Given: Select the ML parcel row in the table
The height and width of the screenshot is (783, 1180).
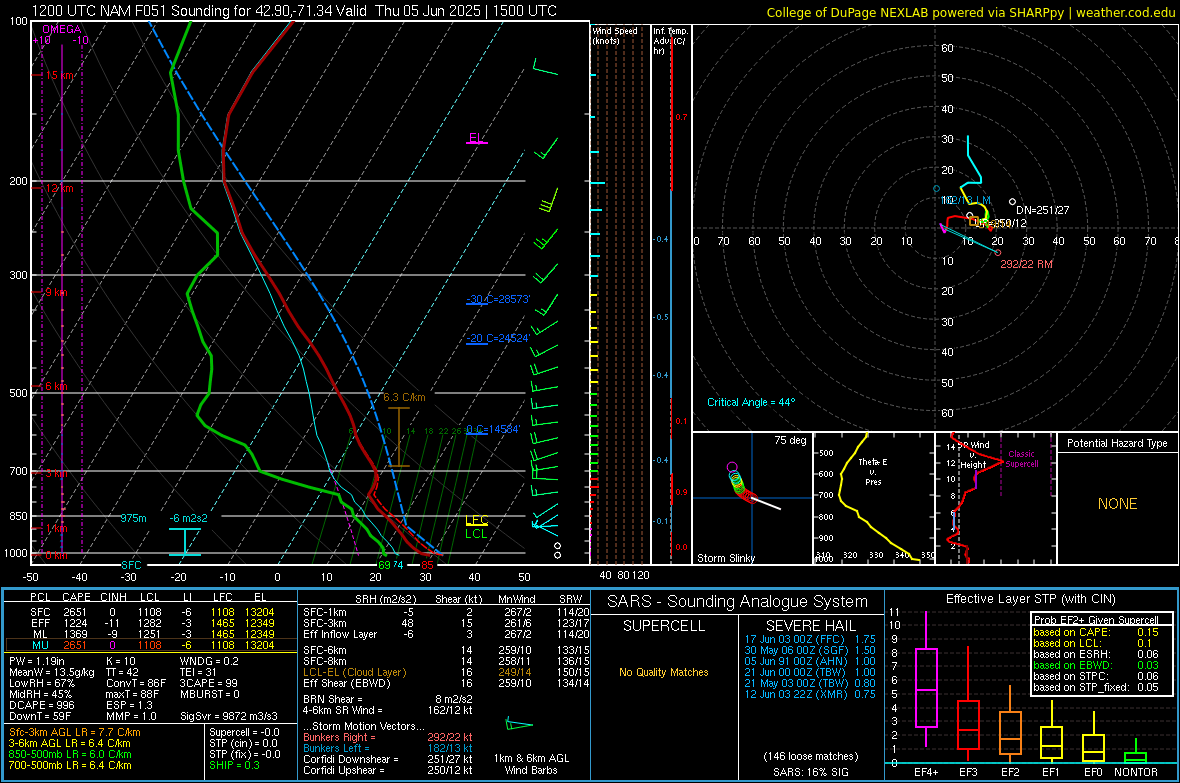Looking at the screenshot, I should click(151, 635).
